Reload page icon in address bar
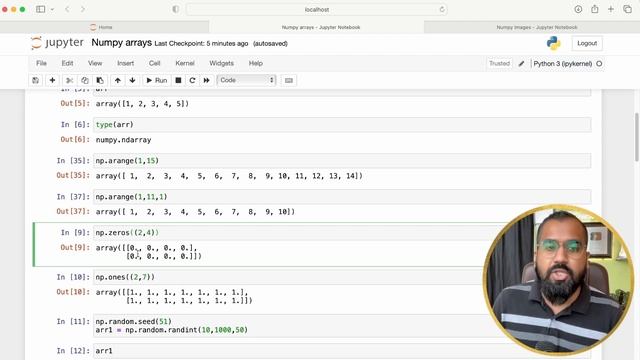640x360 pixels. click(x=442, y=9)
